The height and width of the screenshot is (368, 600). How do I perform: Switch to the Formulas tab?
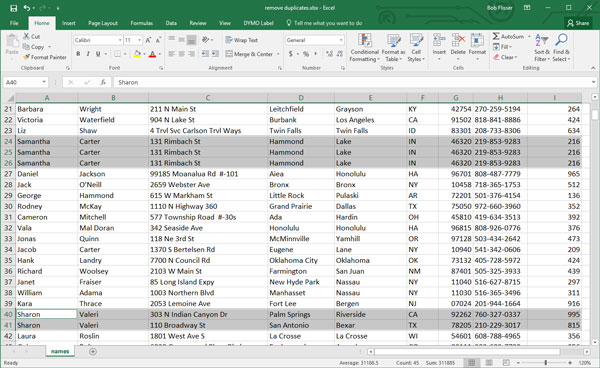coord(142,23)
